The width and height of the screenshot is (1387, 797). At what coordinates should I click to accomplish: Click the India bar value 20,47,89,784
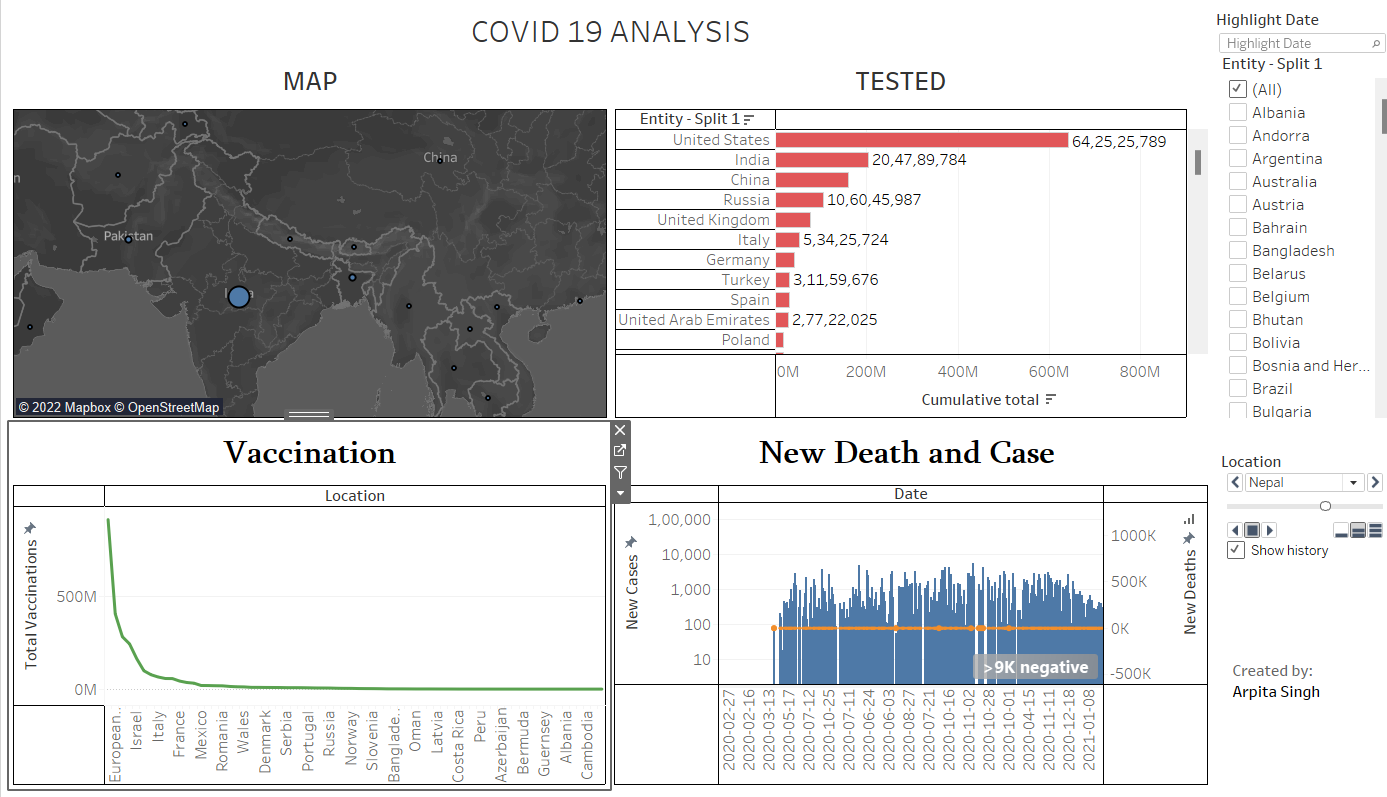point(919,160)
